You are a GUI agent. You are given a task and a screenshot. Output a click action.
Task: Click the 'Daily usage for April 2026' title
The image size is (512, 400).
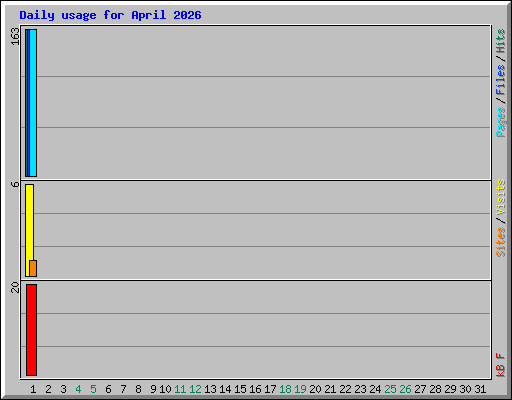110,15
